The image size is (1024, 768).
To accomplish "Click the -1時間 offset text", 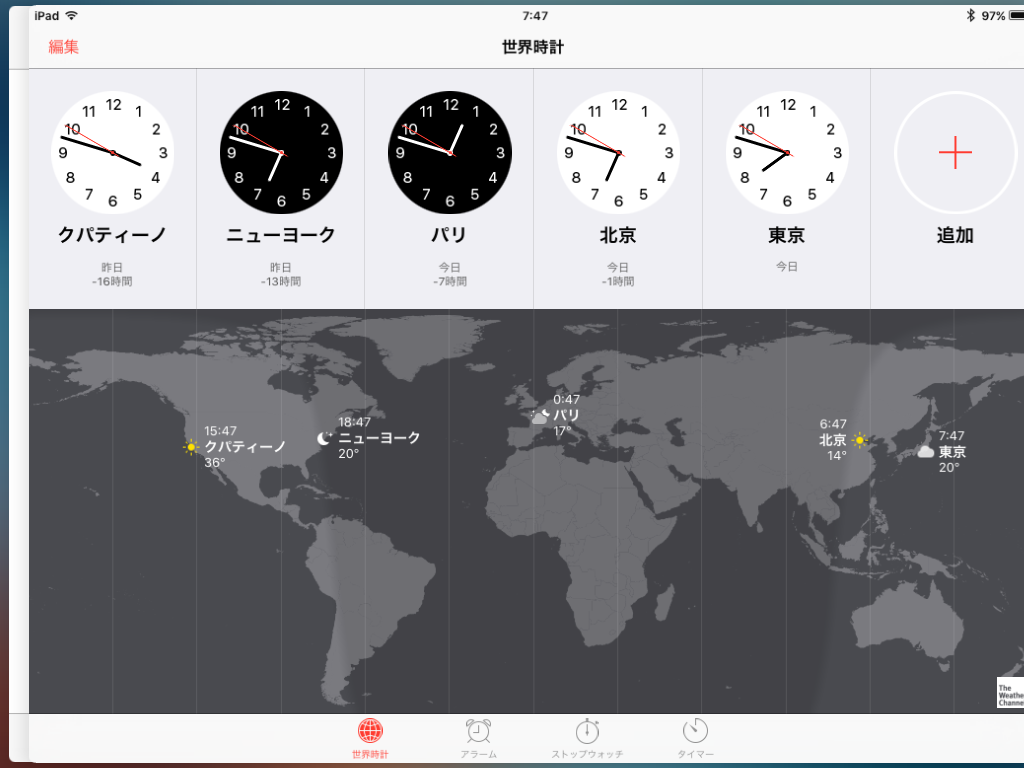I will pyautogui.click(x=618, y=281).
